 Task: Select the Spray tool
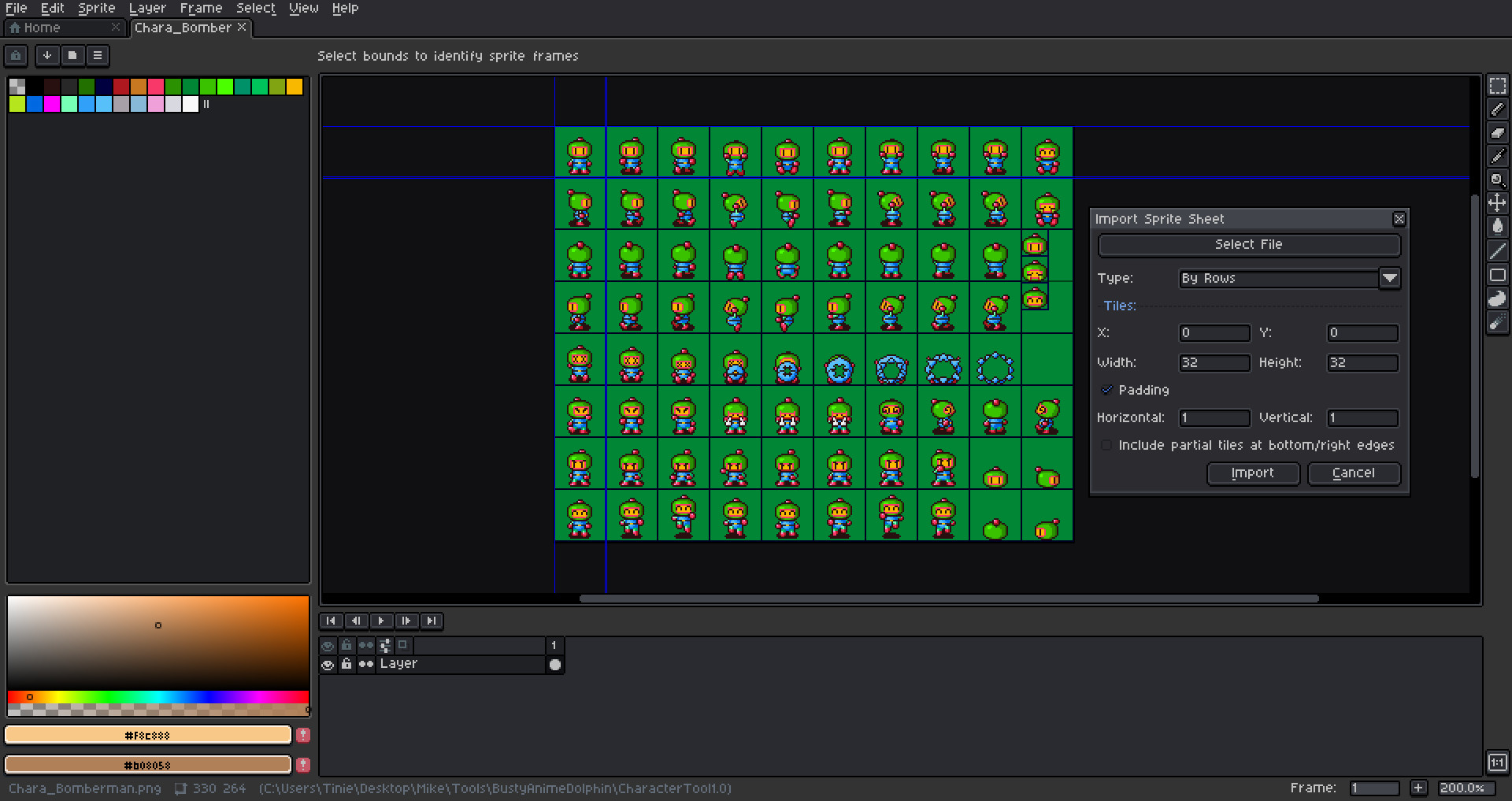click(1497, 322)
